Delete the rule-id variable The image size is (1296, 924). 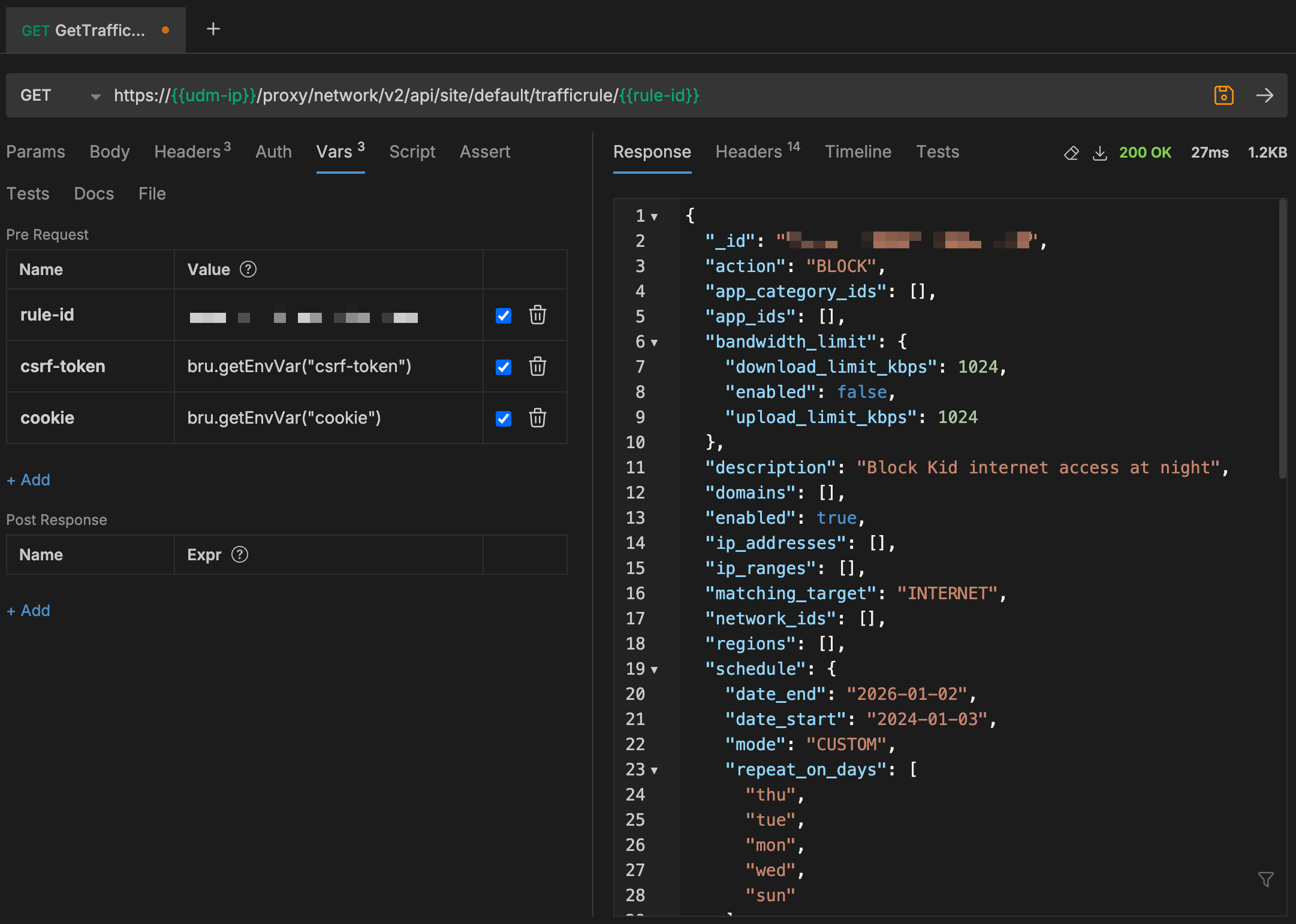[537, 315]
